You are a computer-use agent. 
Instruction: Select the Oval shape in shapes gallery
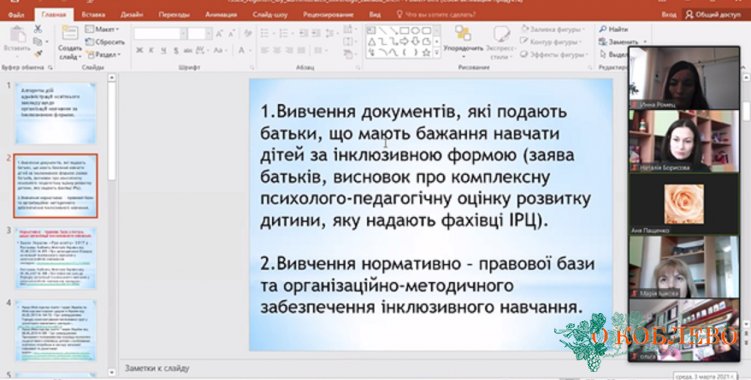tap(415, 31)
